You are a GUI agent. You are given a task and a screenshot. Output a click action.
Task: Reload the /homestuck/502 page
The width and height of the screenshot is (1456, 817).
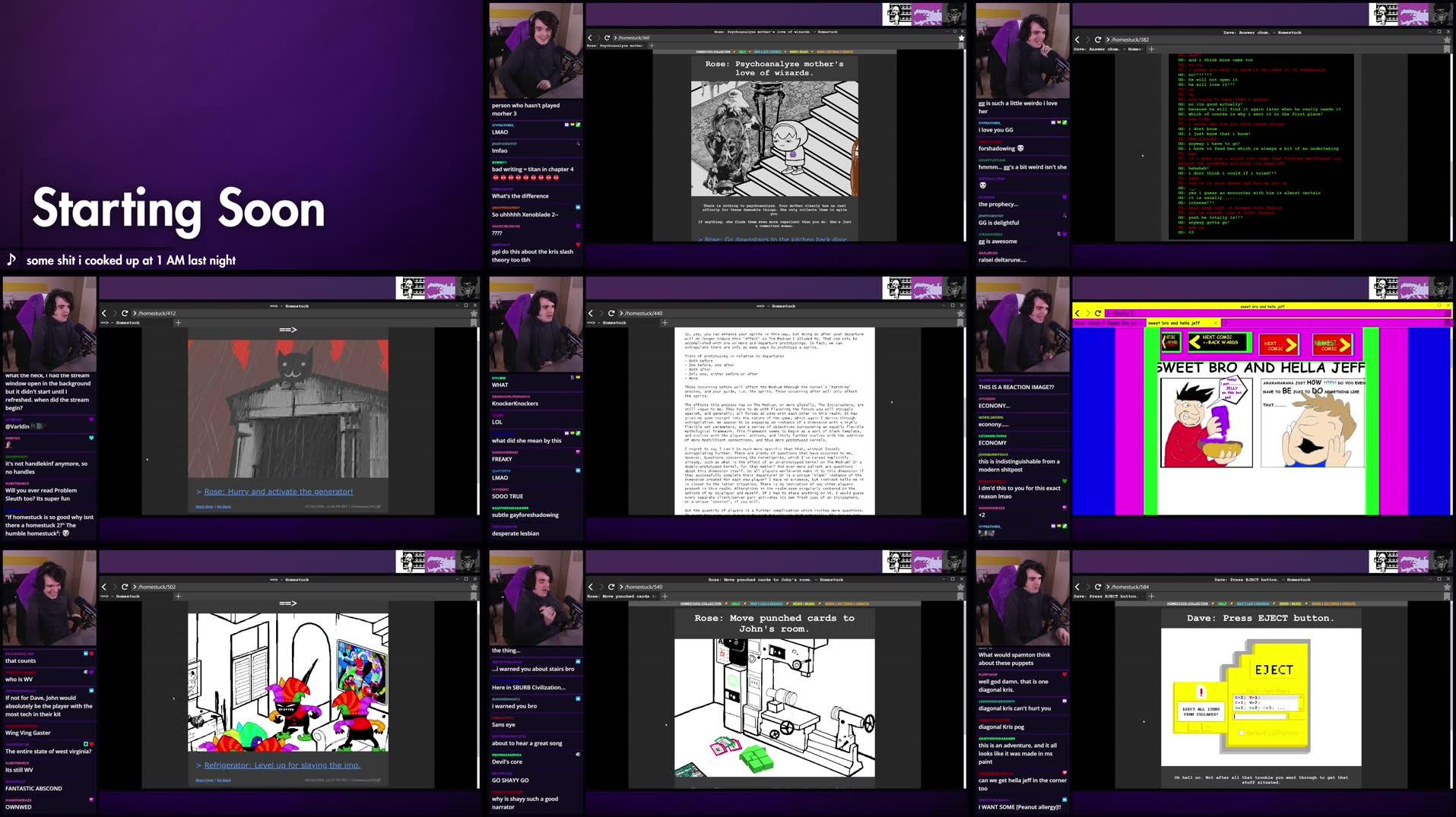tap(125, 587)
